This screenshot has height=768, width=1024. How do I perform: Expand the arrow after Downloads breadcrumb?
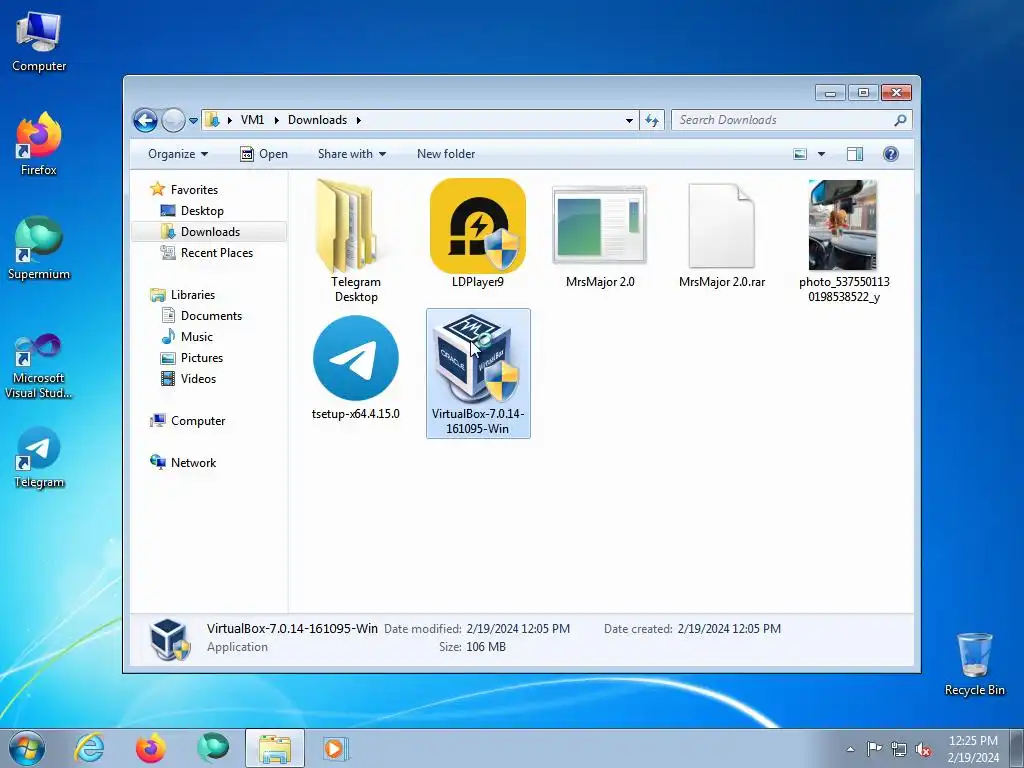click(359, 121)
